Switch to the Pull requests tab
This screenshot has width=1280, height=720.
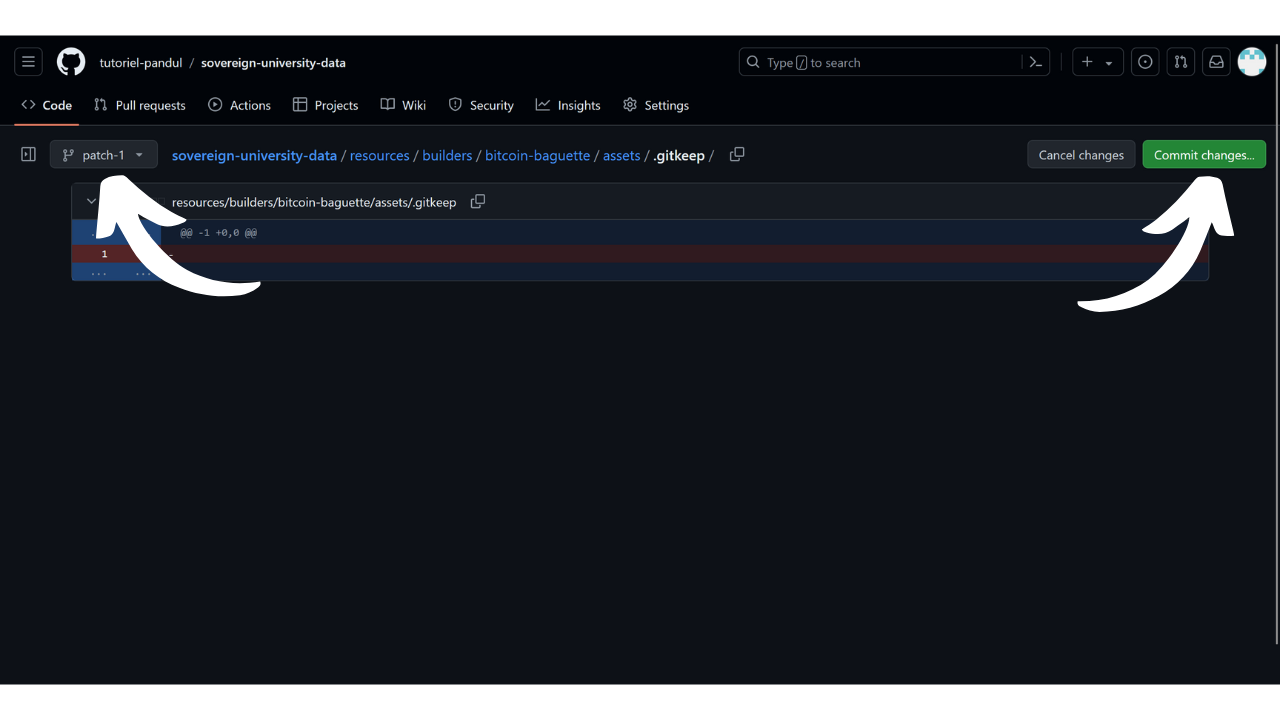[140, 105]
